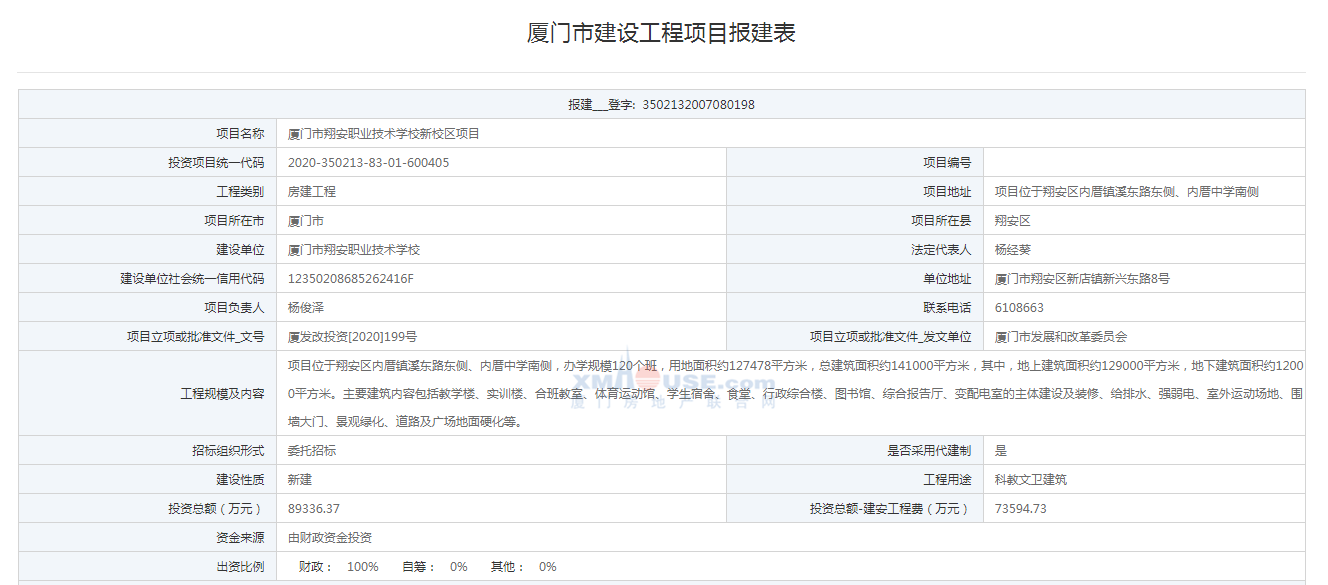1328x585 pixels.
Task: Click construction cost value 73594.73
Action: pyautogui.click(x=1021, y=509)
